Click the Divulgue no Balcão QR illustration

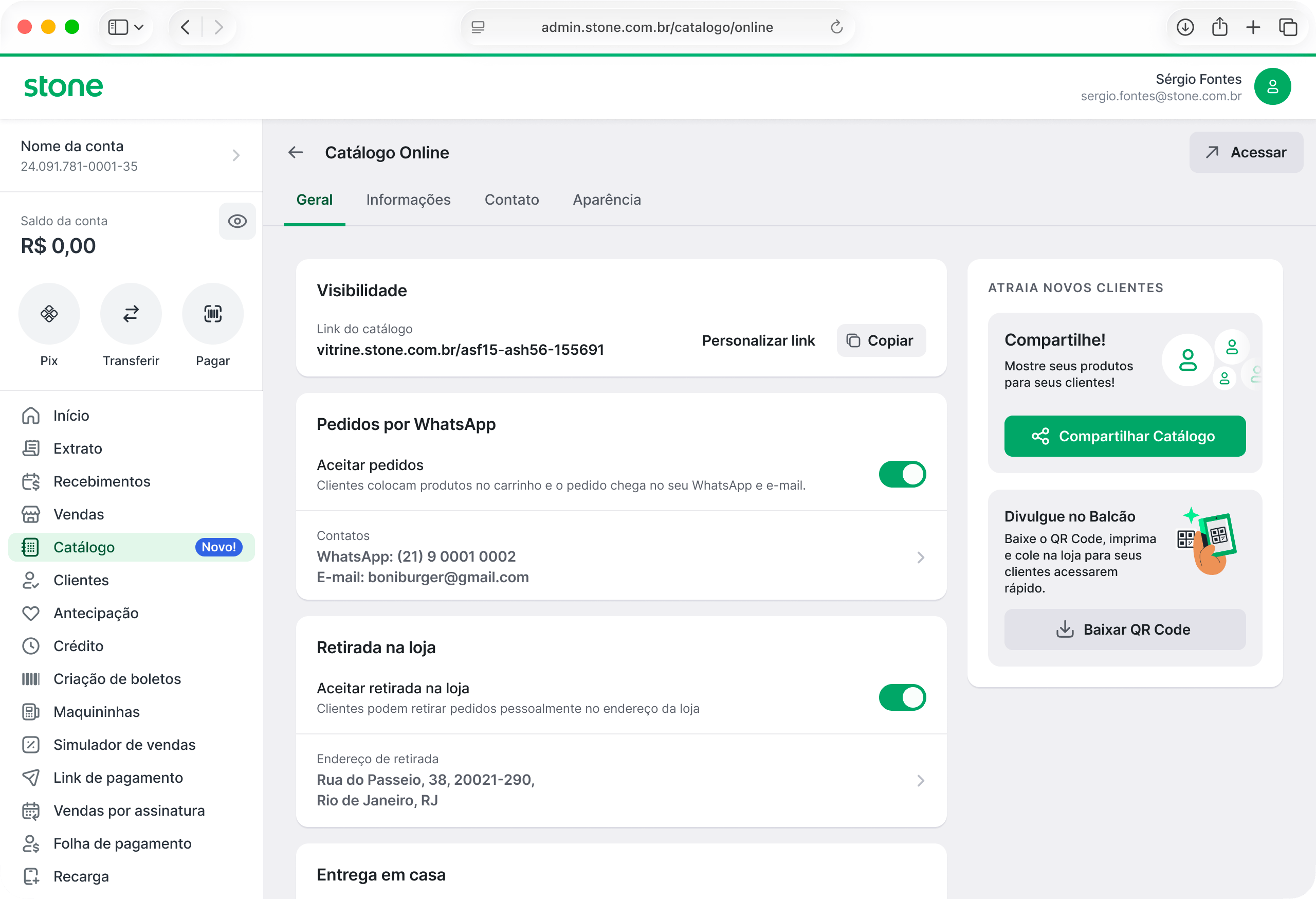tap(1205, 541)
